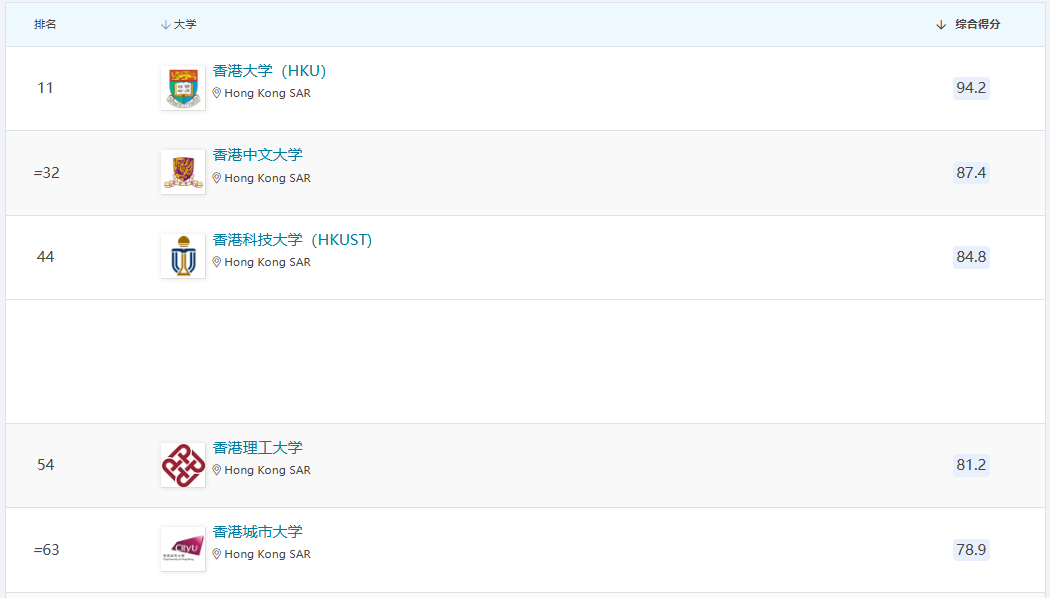The width and height of the screenshot is (1050, 598).
Task: Click the 香港中文大学 purple crest logo
Action: (x=183, y=172)
